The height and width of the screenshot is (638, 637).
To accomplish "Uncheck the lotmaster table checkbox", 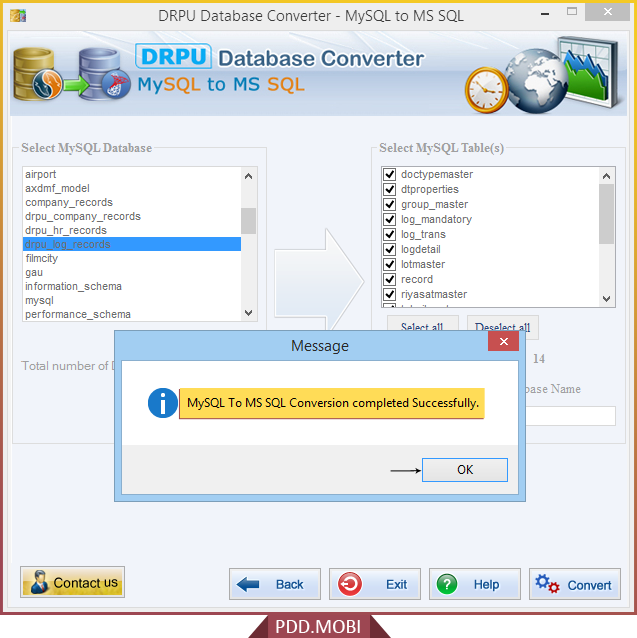I will pyautogui.click(x=390, y=264).
